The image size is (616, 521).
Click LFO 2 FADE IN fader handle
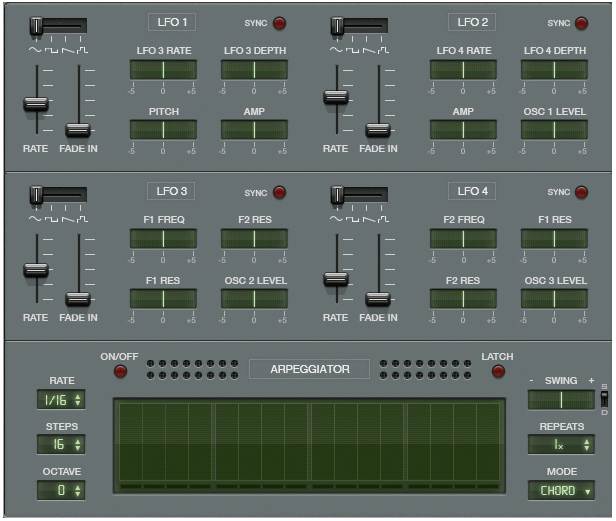378,130
